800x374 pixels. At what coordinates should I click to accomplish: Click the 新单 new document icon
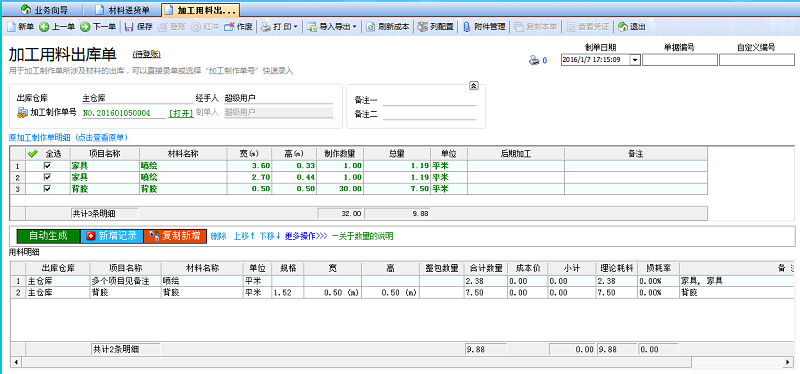(11, 27)
